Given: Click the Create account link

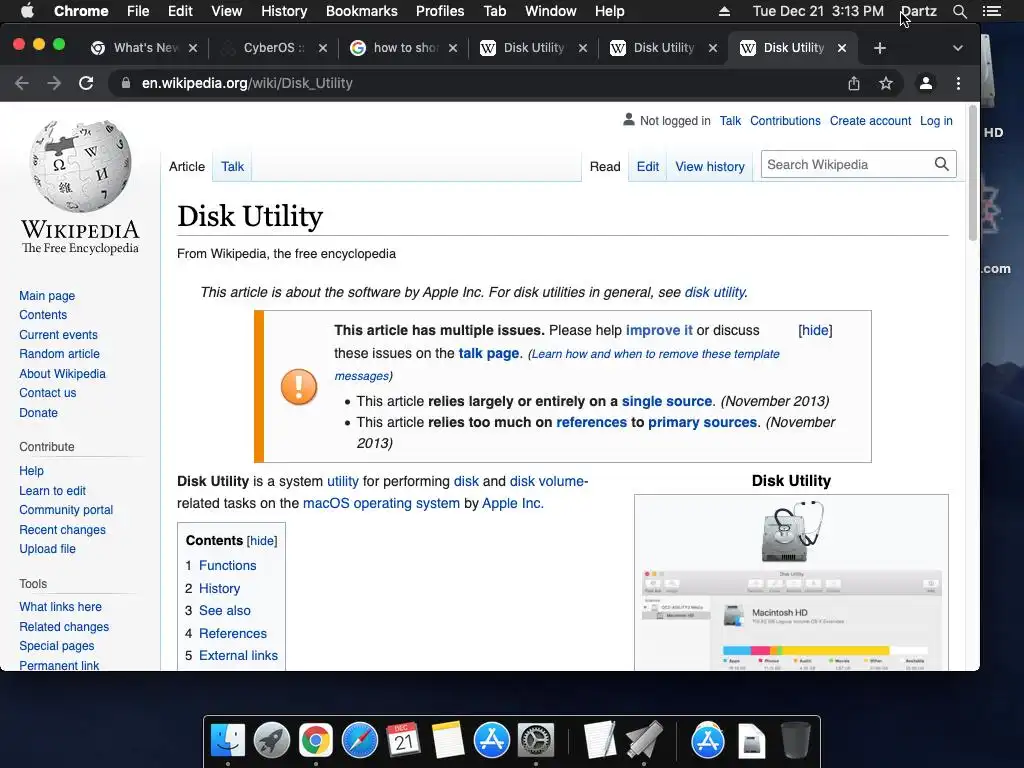Looking at the screenshot, I should click(871, 121).
